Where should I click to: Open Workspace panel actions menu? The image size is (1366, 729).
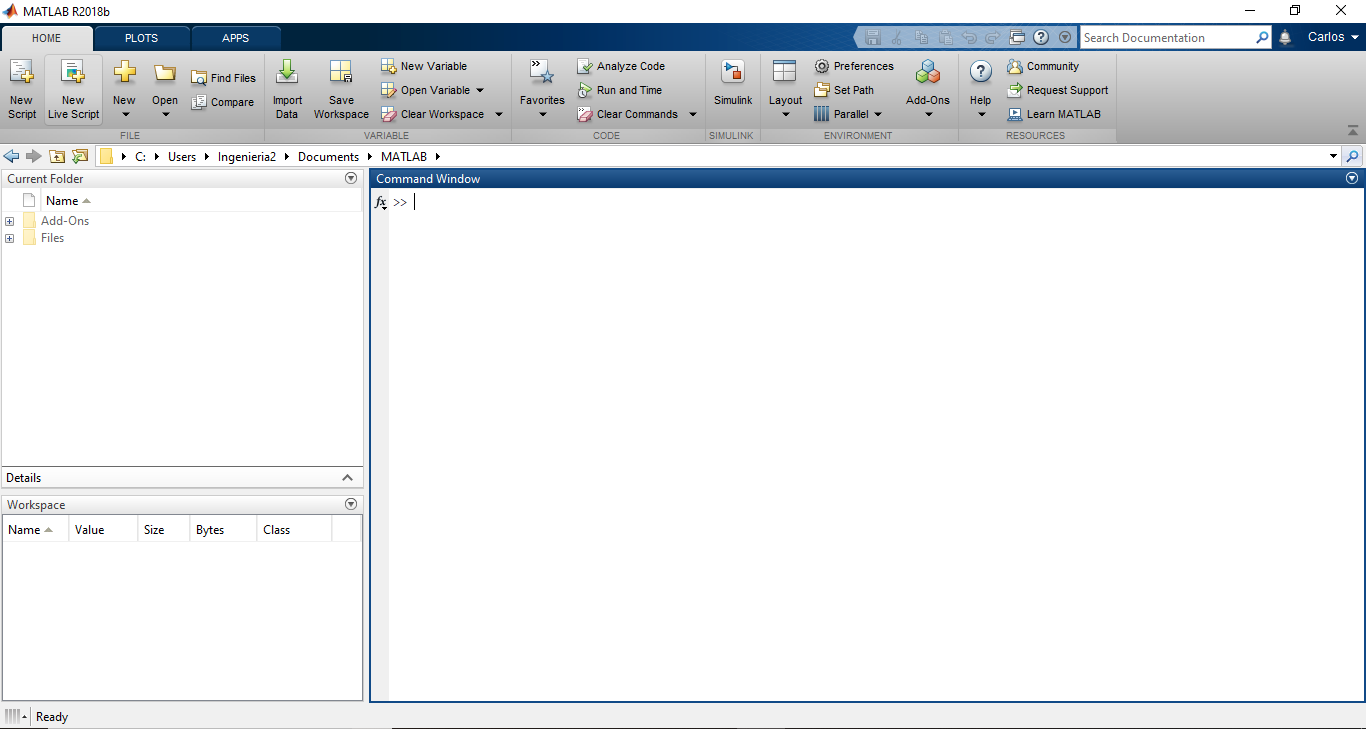point(351,504)
